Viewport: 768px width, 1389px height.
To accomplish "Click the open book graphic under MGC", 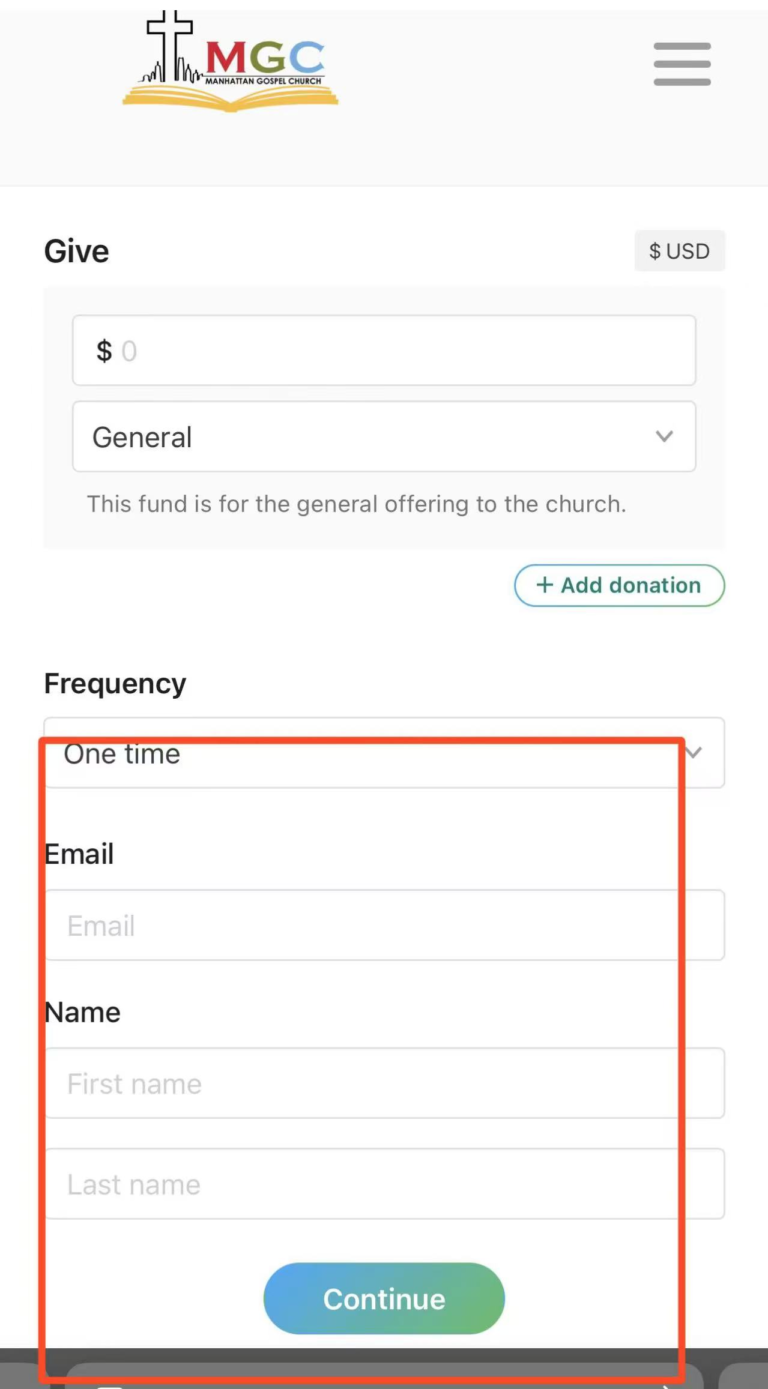I will 231,97.
